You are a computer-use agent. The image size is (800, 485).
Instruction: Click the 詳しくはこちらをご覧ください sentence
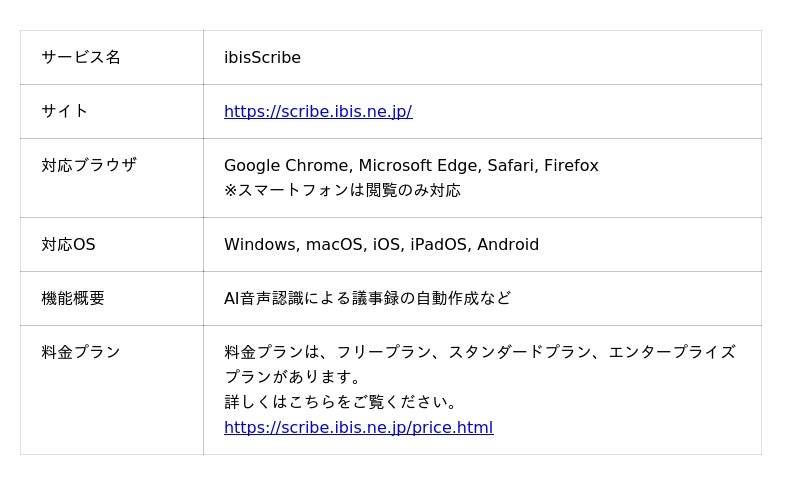coord(340,402)
